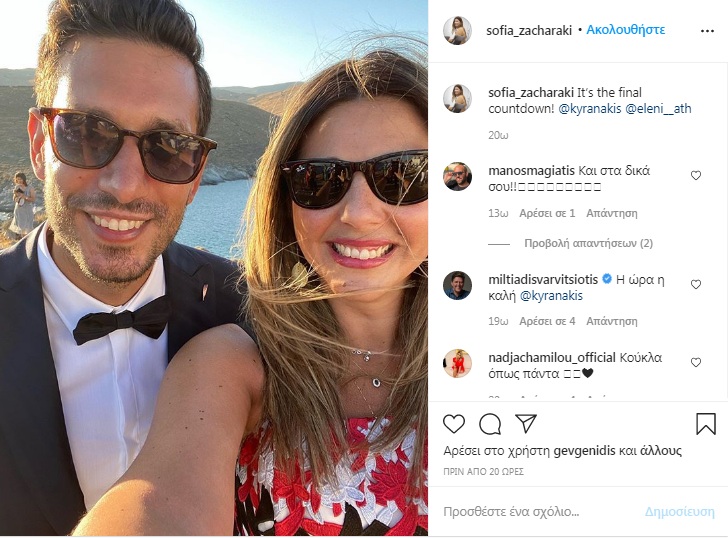
Task: Open comments via the speech bubble icon
Action: tap(490, 424)
